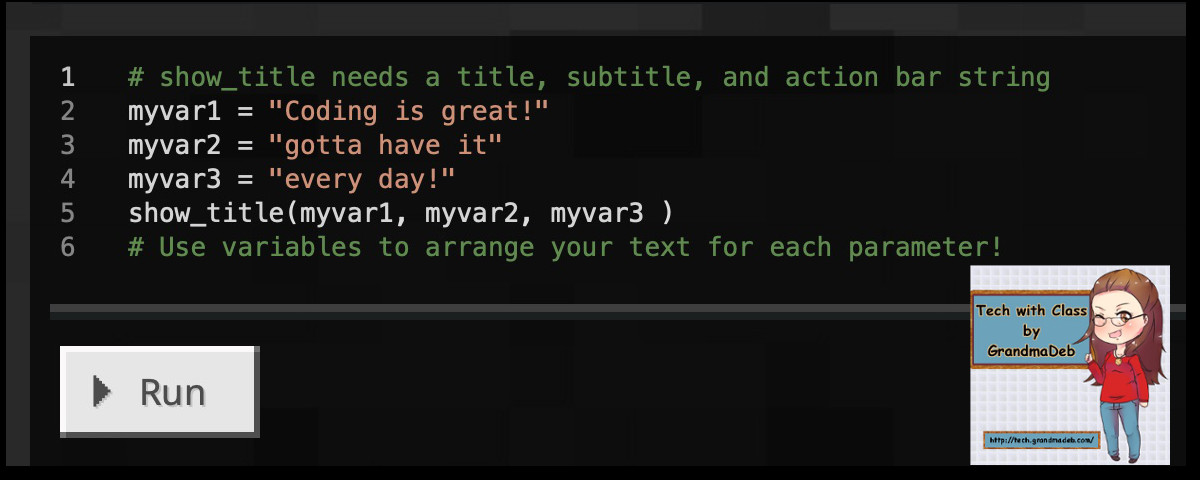Click line number 5 in the gutter
1200x480 pixels.
pos(67,213)
